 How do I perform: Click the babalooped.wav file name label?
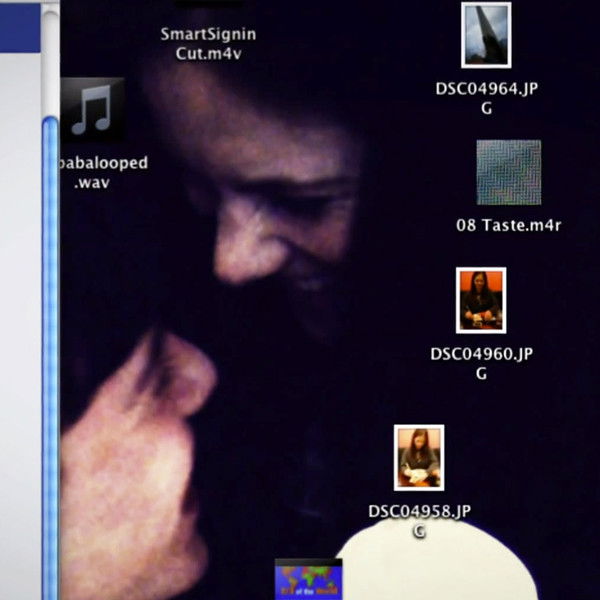(104, 173)
